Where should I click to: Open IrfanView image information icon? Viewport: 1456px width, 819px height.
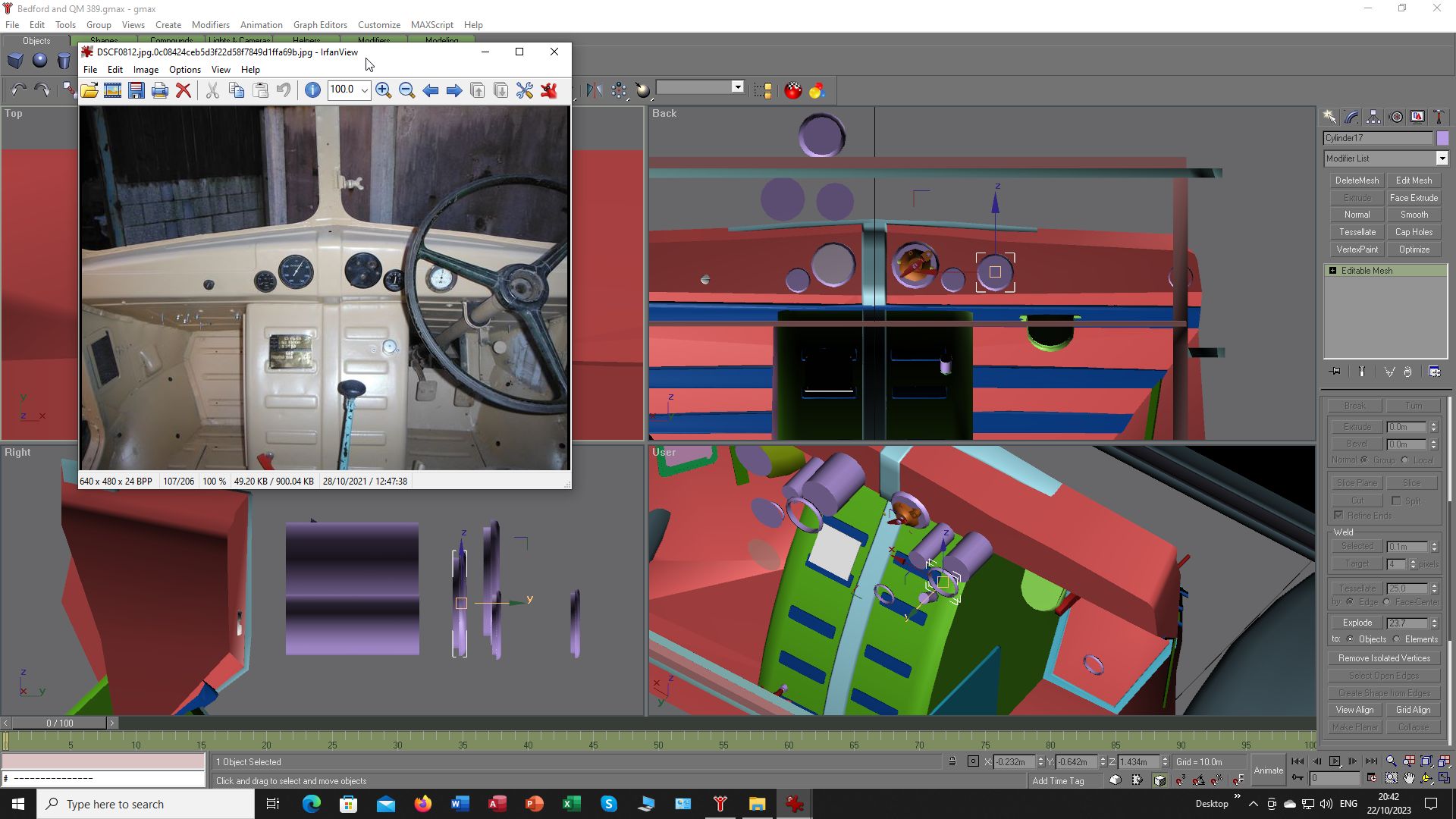click(x=312, y=90)
